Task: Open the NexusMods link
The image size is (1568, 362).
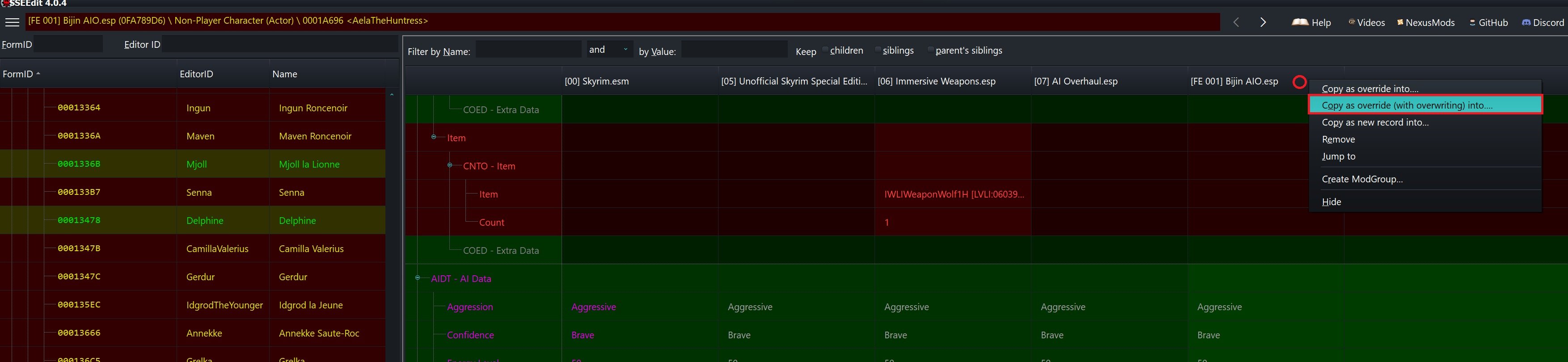Action: coord(1425,22)
